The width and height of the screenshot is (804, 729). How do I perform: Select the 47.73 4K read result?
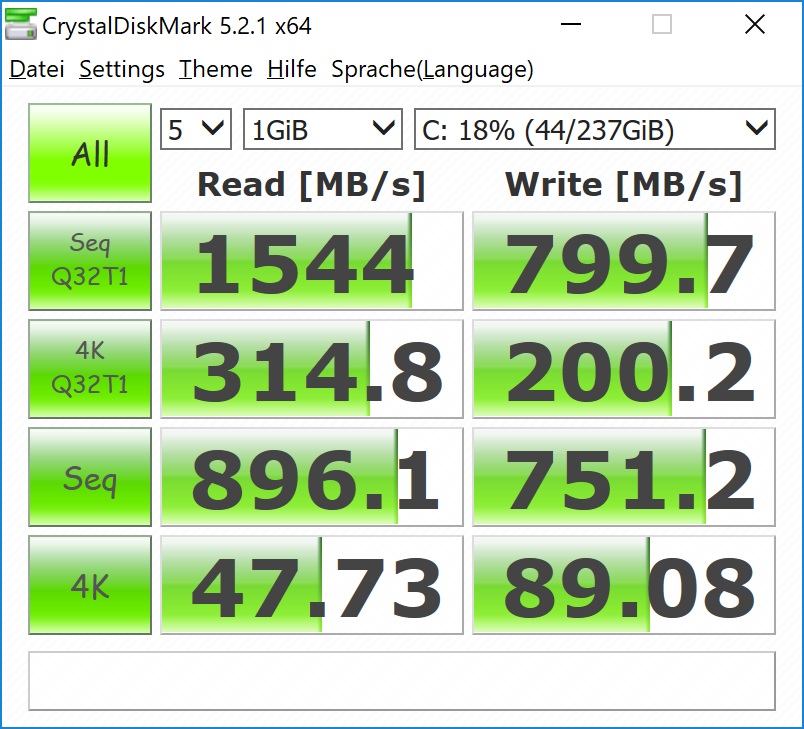[x=312, y=585]
